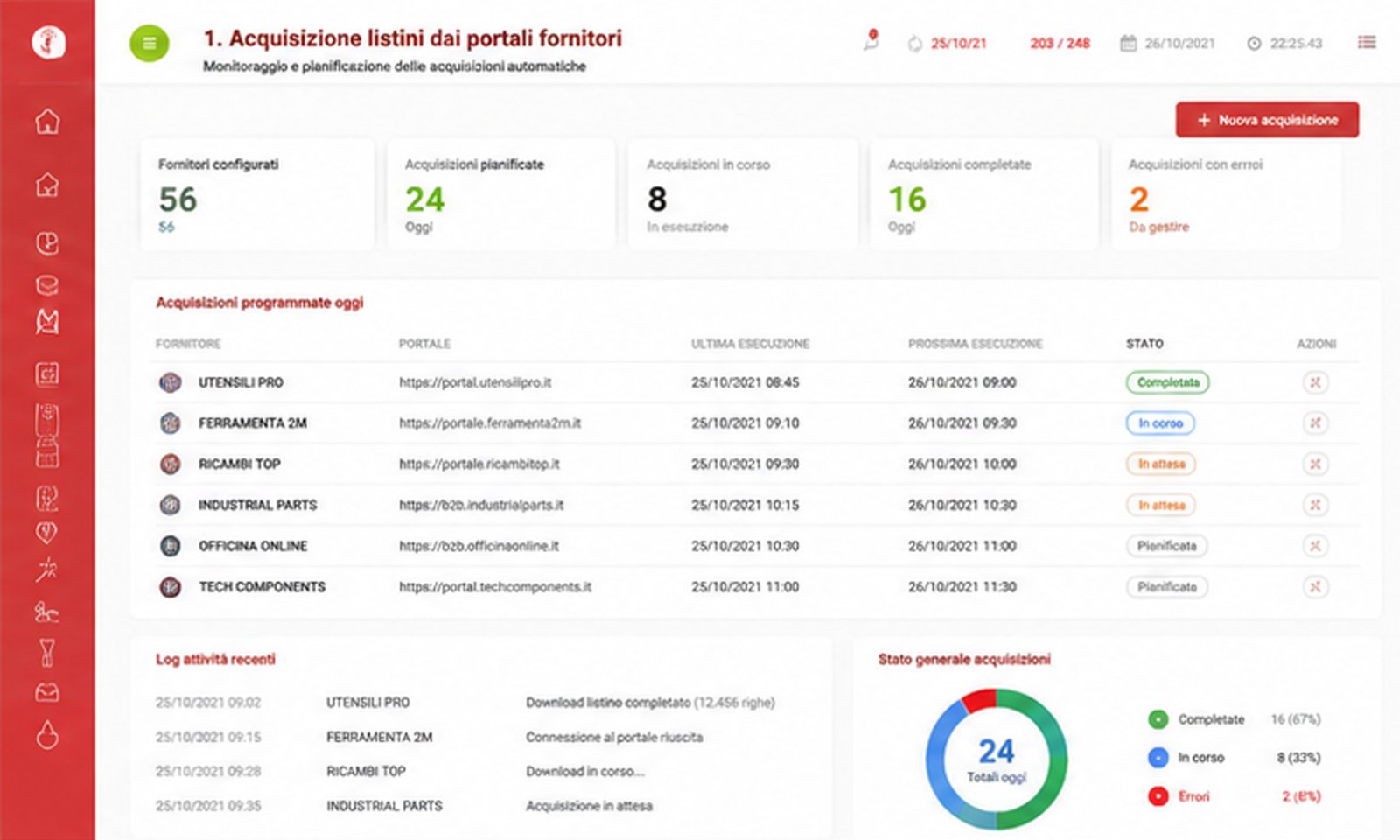Open the Acquisizioni con errori card
Viewport: 1400px width, 840px height.
tap(1226, 195)
